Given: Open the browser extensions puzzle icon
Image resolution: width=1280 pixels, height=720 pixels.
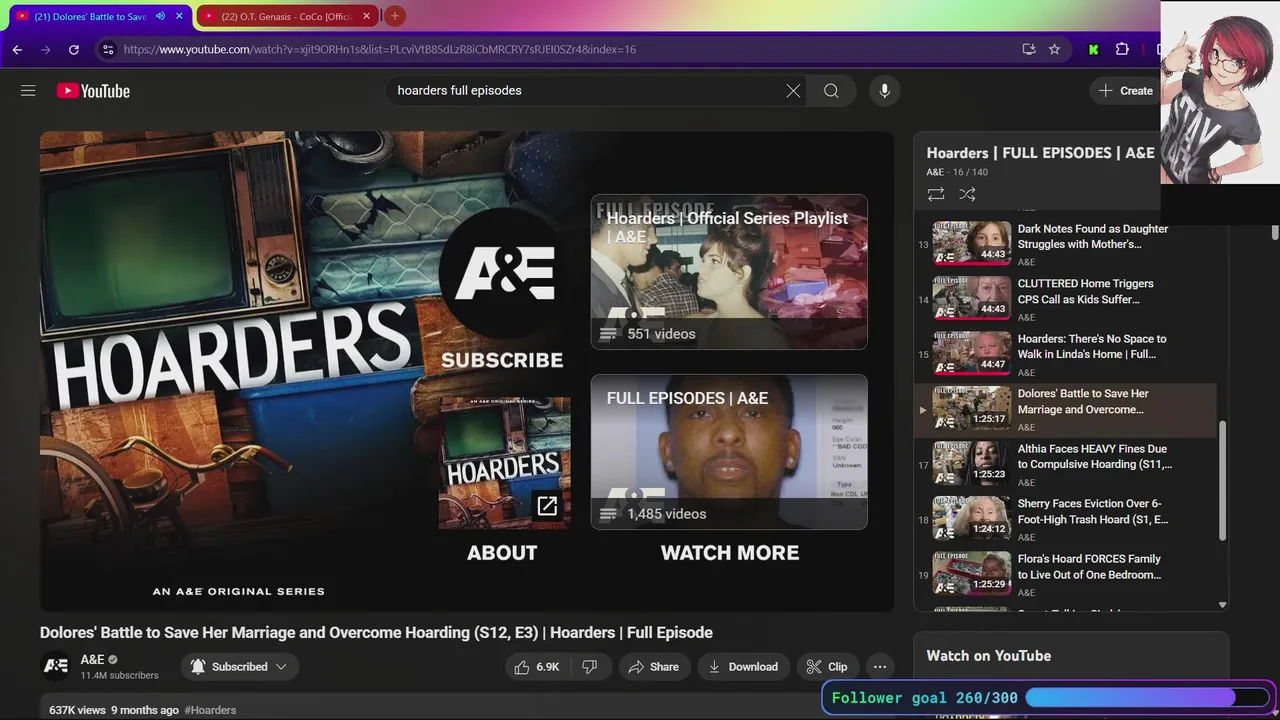Looking at the screenshot, I should (x=1122, y=49).
